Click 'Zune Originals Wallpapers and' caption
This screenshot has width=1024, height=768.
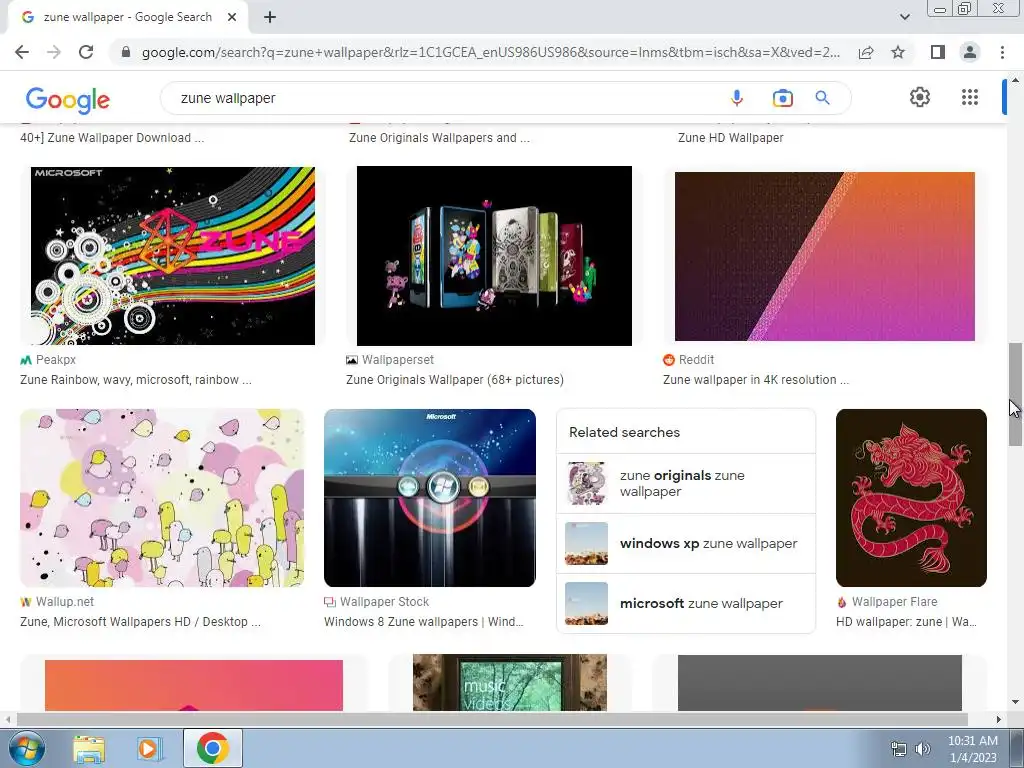[440, 138]
